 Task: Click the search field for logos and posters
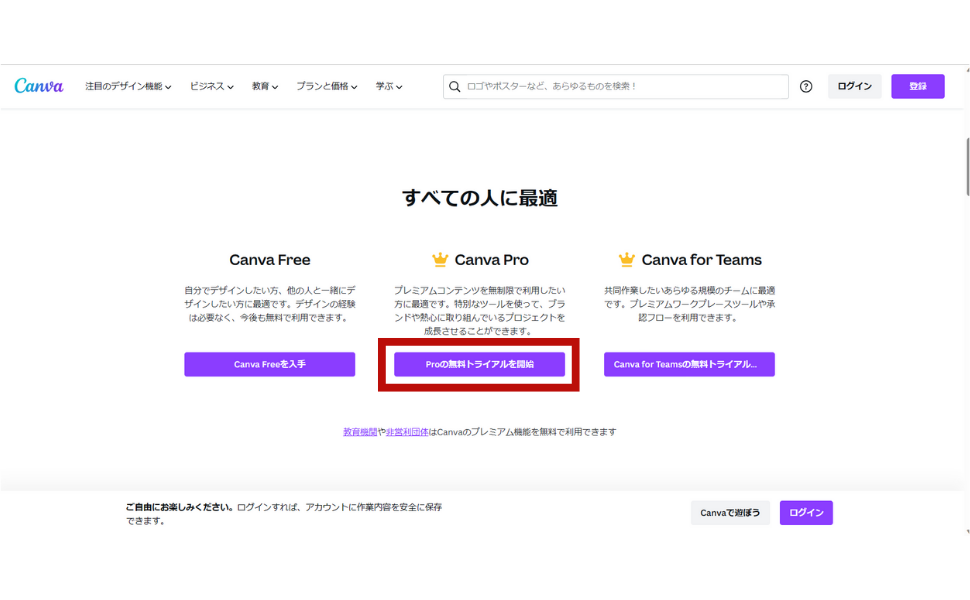(x=616, y=87)
